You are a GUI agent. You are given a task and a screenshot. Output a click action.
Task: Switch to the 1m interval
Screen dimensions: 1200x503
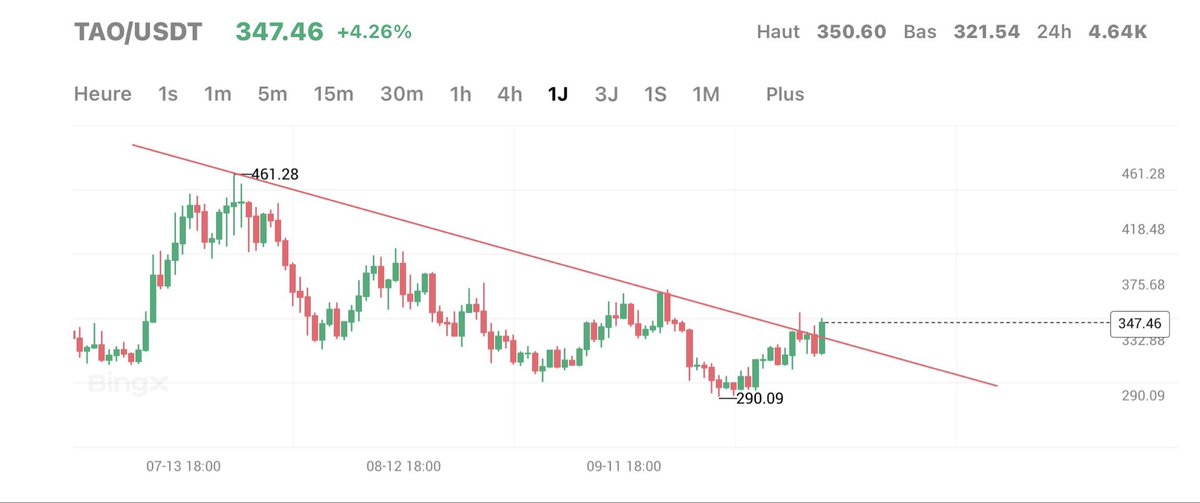[217, 94]
